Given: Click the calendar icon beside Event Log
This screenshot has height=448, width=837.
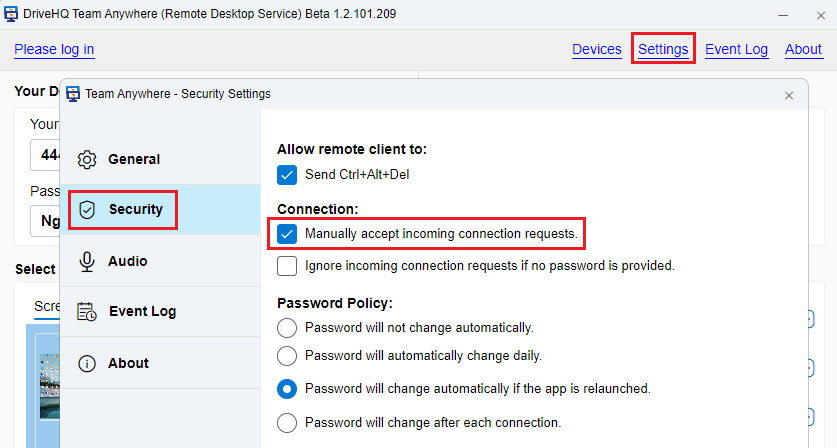Looking at the screenshot, I should (87, 311).
